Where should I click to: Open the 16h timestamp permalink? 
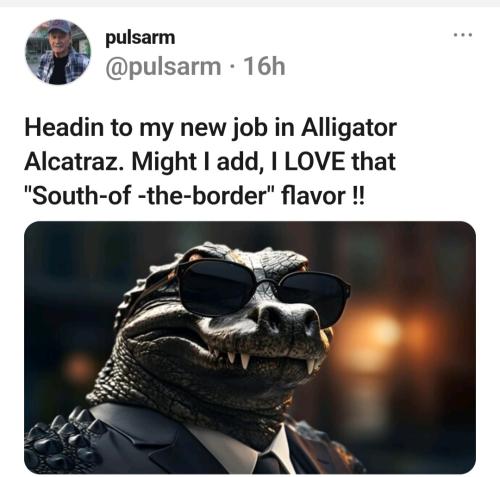[x=264, y=67]
